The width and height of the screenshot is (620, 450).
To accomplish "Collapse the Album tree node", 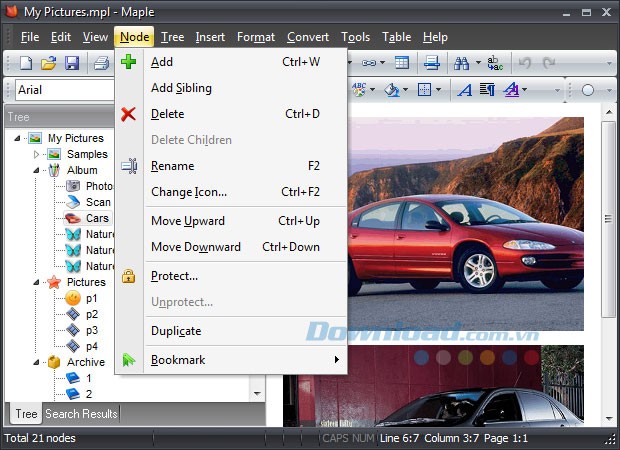I will tap(37, 171).
